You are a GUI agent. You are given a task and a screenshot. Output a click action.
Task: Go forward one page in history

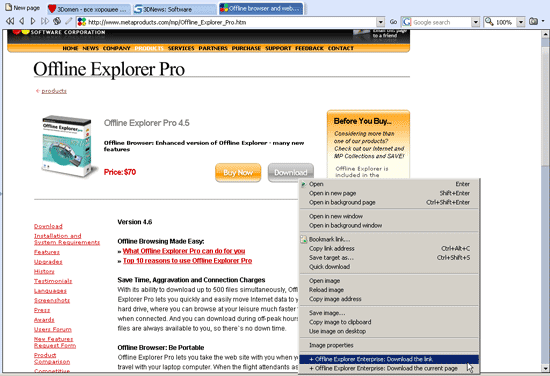[x=33, y=22]
